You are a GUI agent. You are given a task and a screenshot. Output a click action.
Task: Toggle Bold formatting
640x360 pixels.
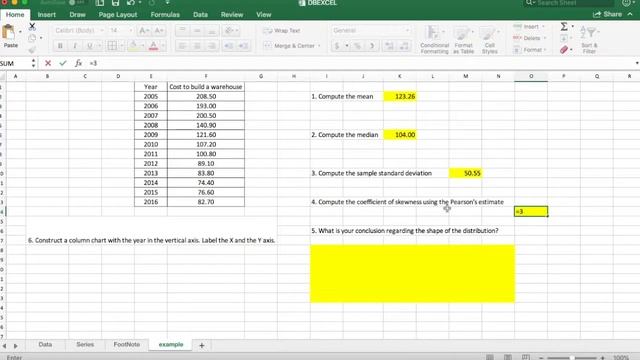tap(60, 46)
